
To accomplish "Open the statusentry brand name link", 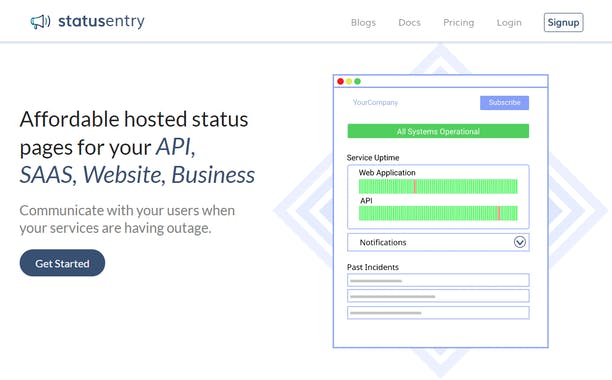I will point(101,21).
